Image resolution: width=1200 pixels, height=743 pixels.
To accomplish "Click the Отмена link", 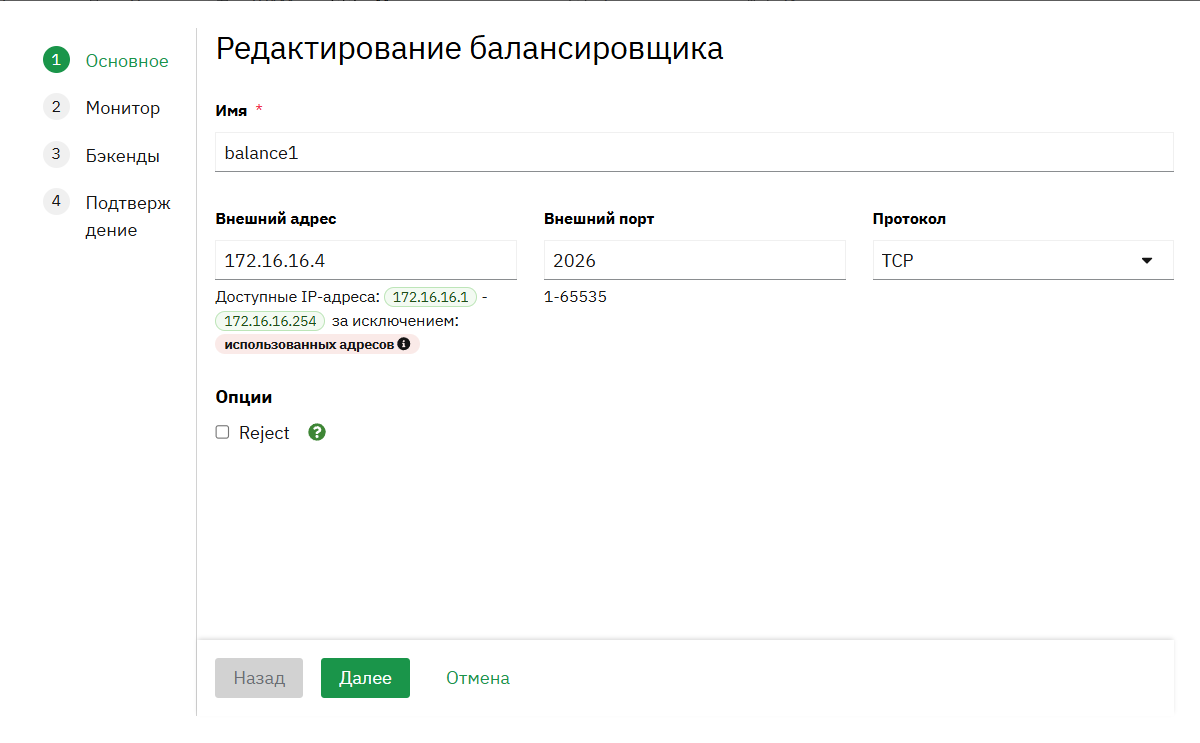I will (x=478, y=678).
